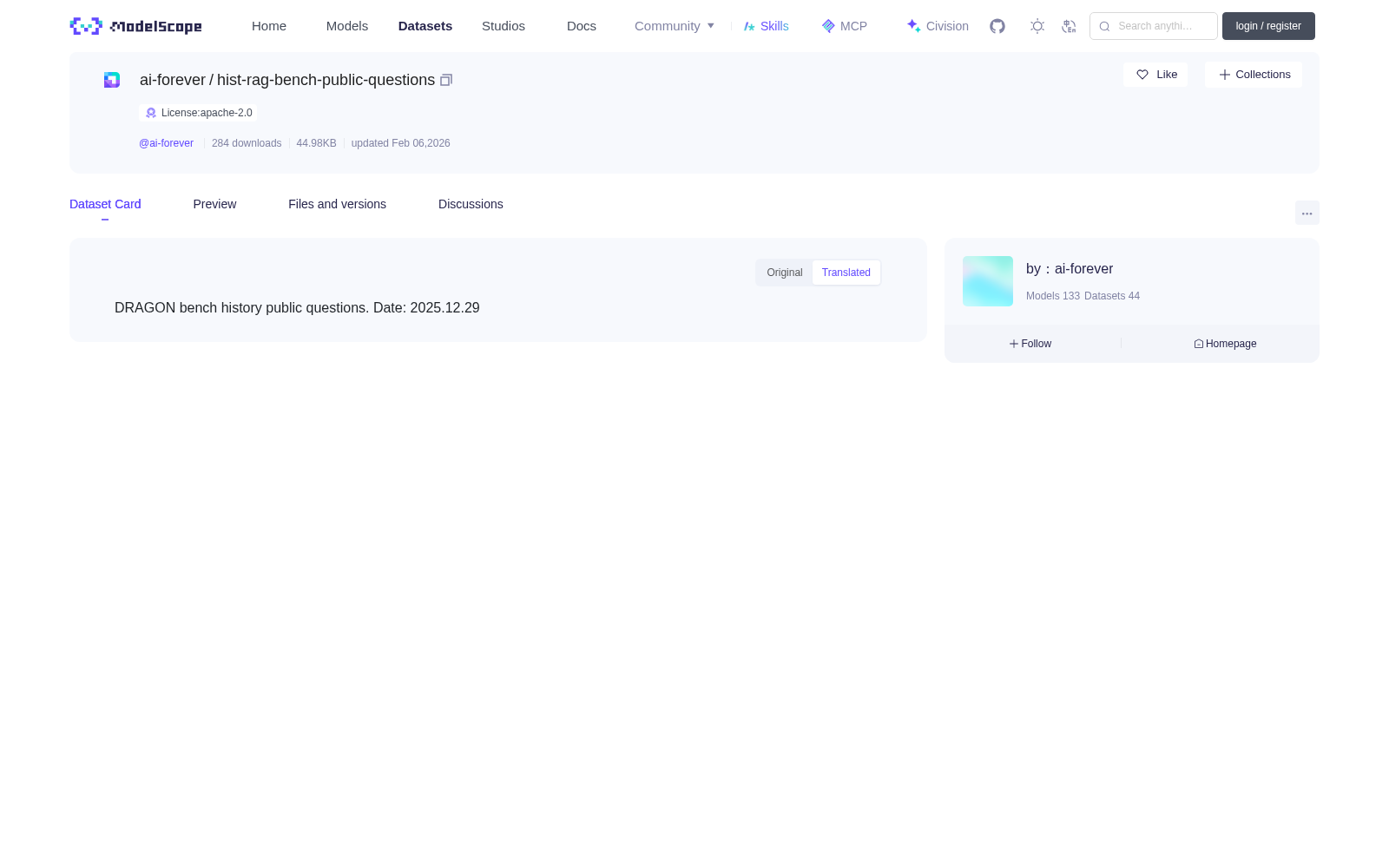Screen dimensions: 1389x868
Task: Select the Dataset Card tab
Action: pos(105,204)
